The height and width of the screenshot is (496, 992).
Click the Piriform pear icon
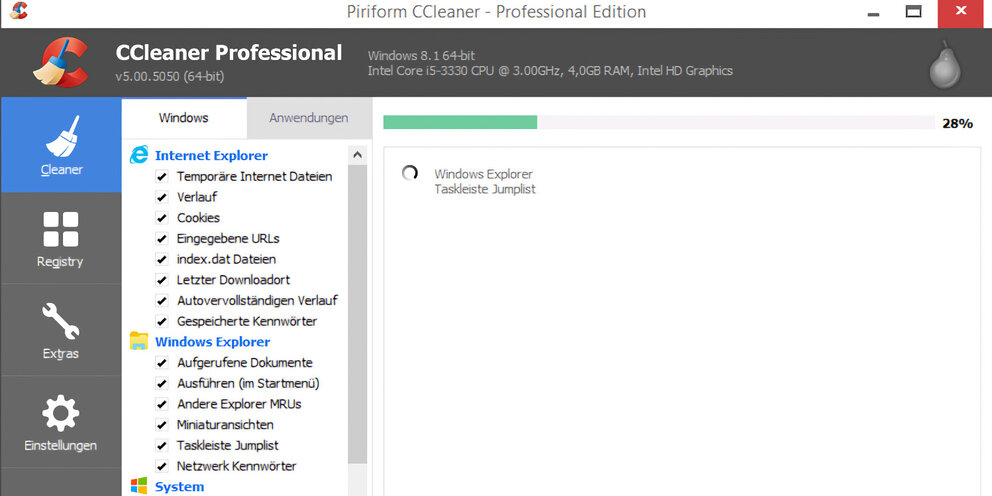[x=945, y=65]
